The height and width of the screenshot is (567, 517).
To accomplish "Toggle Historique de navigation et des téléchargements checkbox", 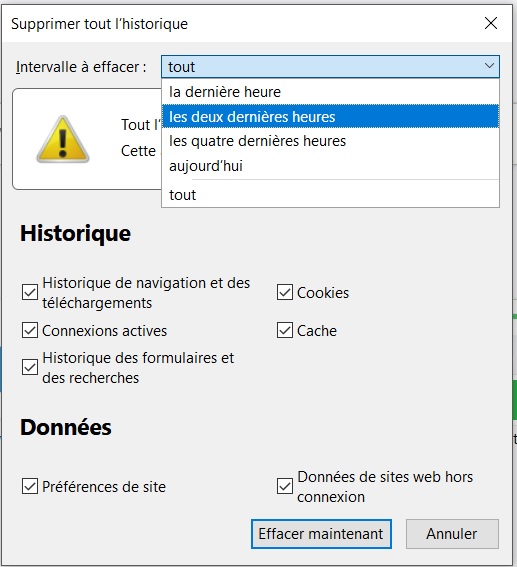I will click(30, 292).
